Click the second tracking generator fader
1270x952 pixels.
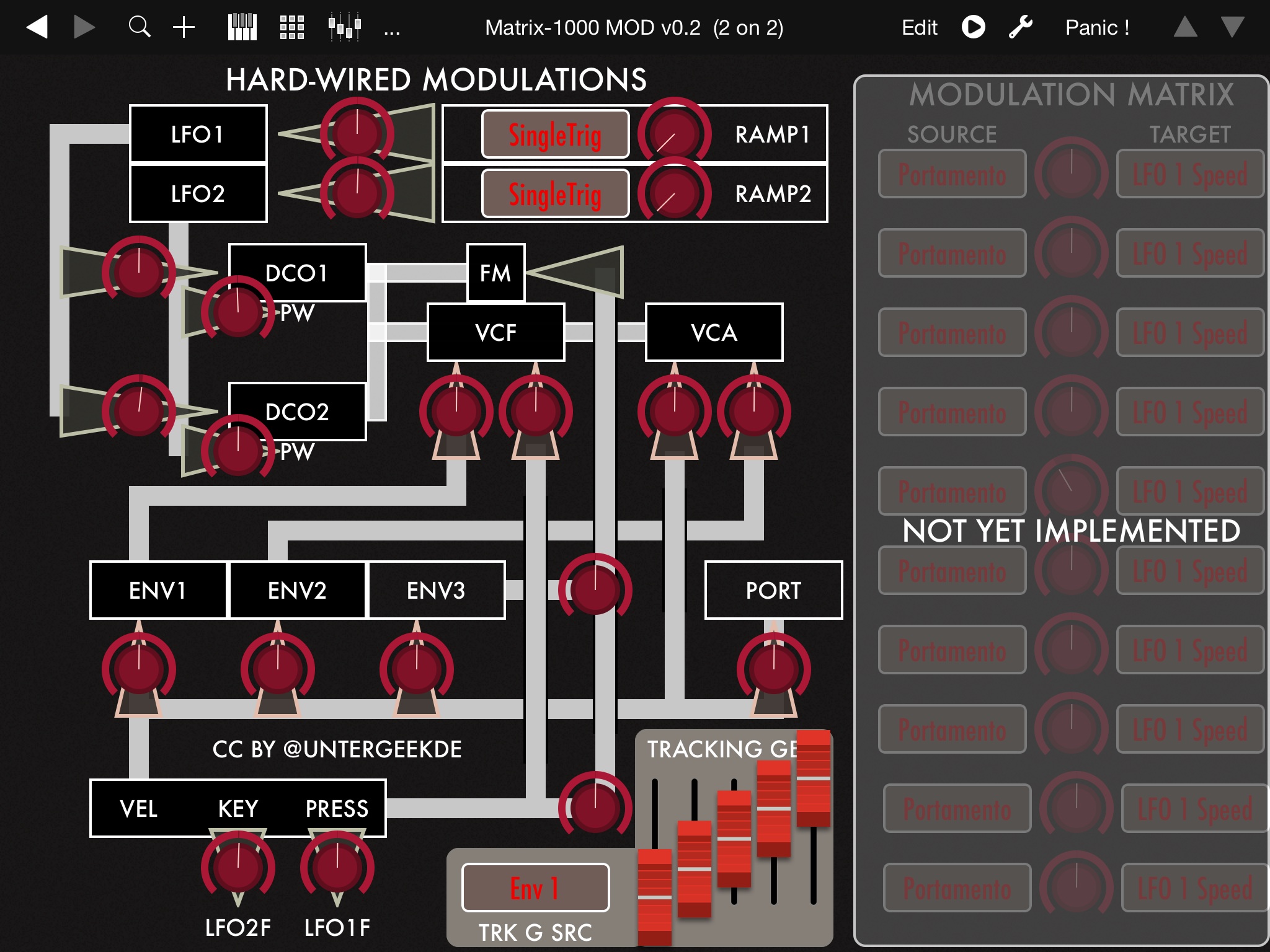(695, 868)
